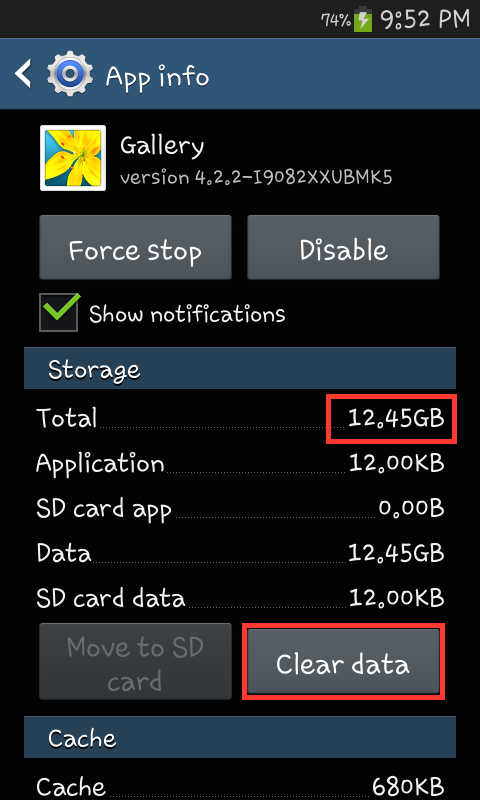Disable the Gallery app
The height and width of the screenshot is (800, 480).
click(343, 247)
